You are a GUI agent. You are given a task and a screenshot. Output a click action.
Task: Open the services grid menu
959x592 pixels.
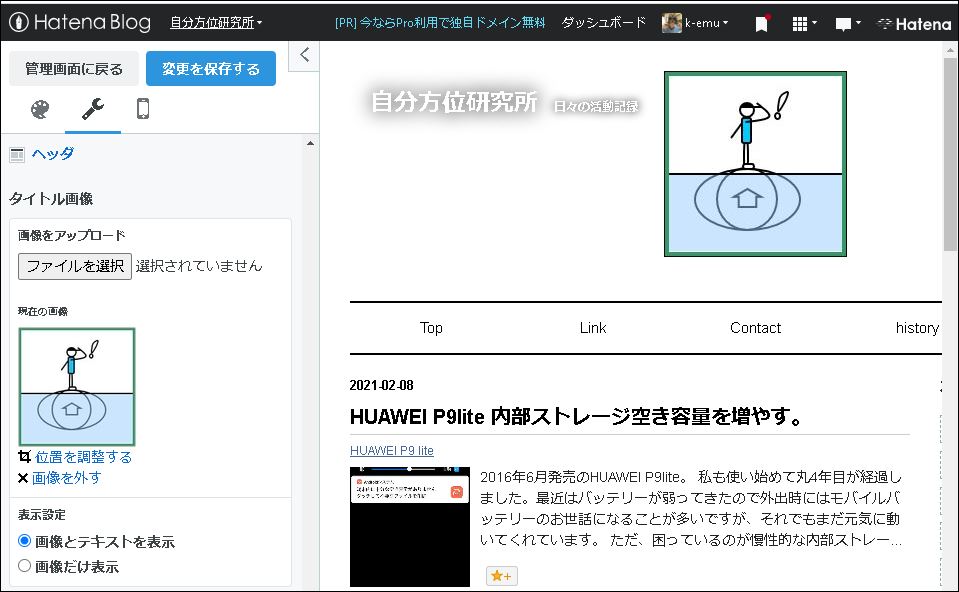pyautogui.click(x=804, y=23)
